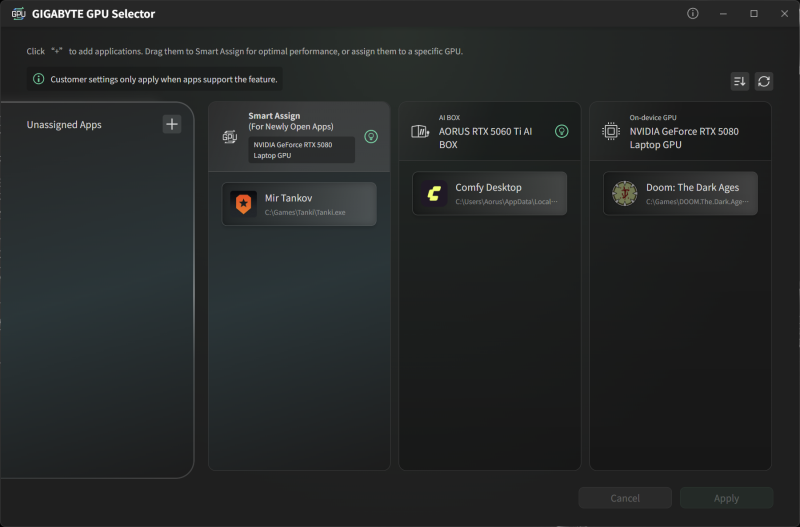Screen dimensions: 800x527
Task: Click the lightbulb icon beside AORUS RTX 5060 Ti
Action: pos(561,131)
